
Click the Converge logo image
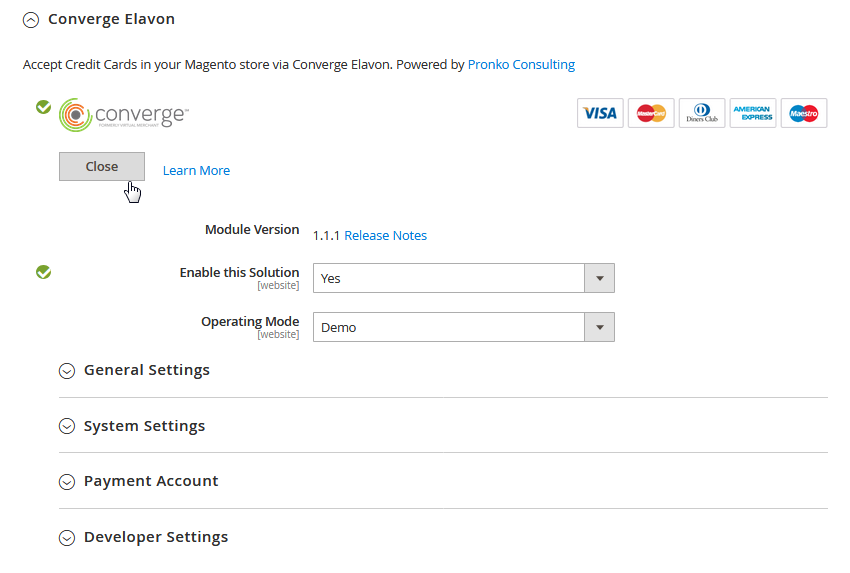coord(124,115)
